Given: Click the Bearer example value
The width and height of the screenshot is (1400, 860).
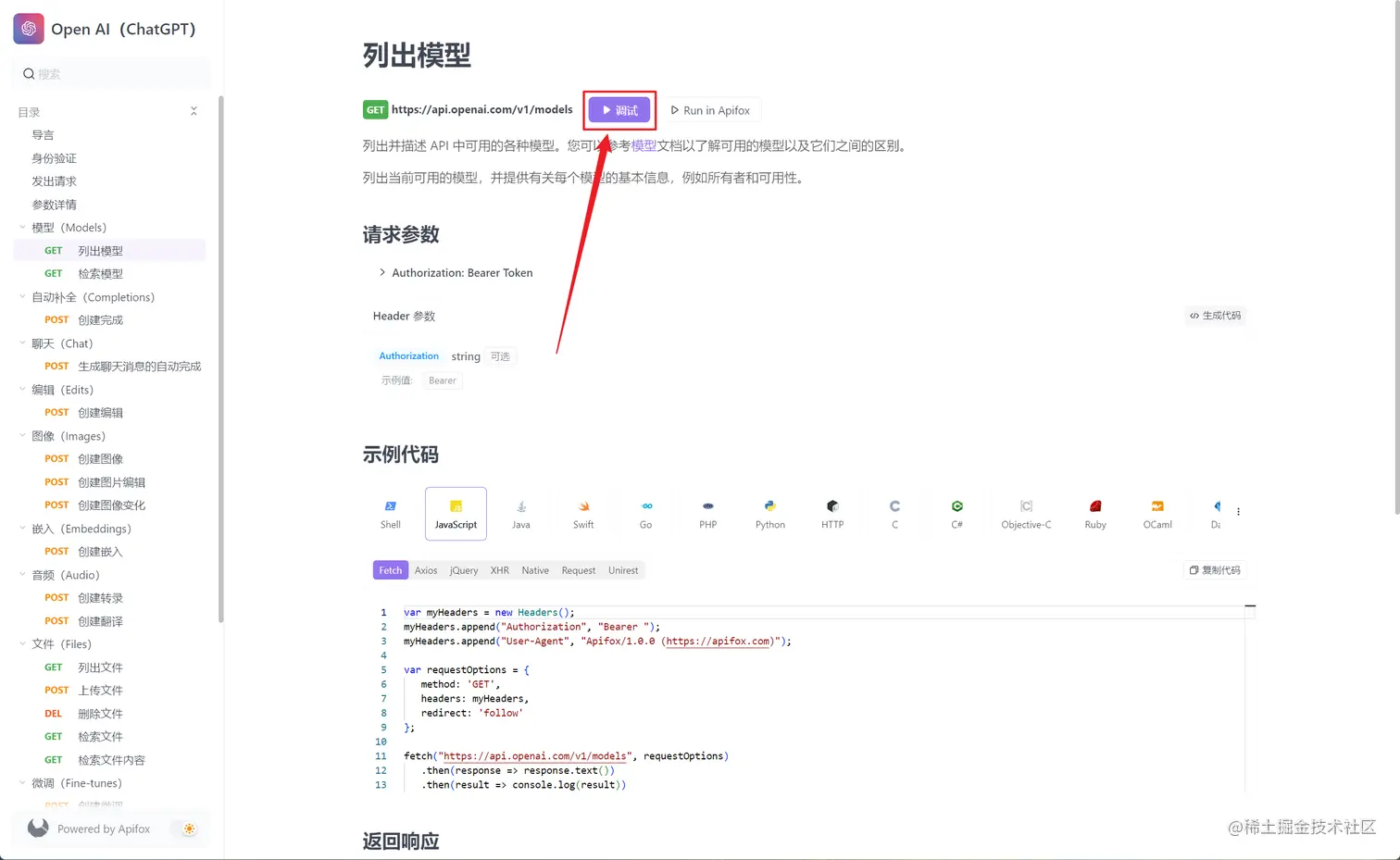Looking at the screenshot, I should [443, 380].
